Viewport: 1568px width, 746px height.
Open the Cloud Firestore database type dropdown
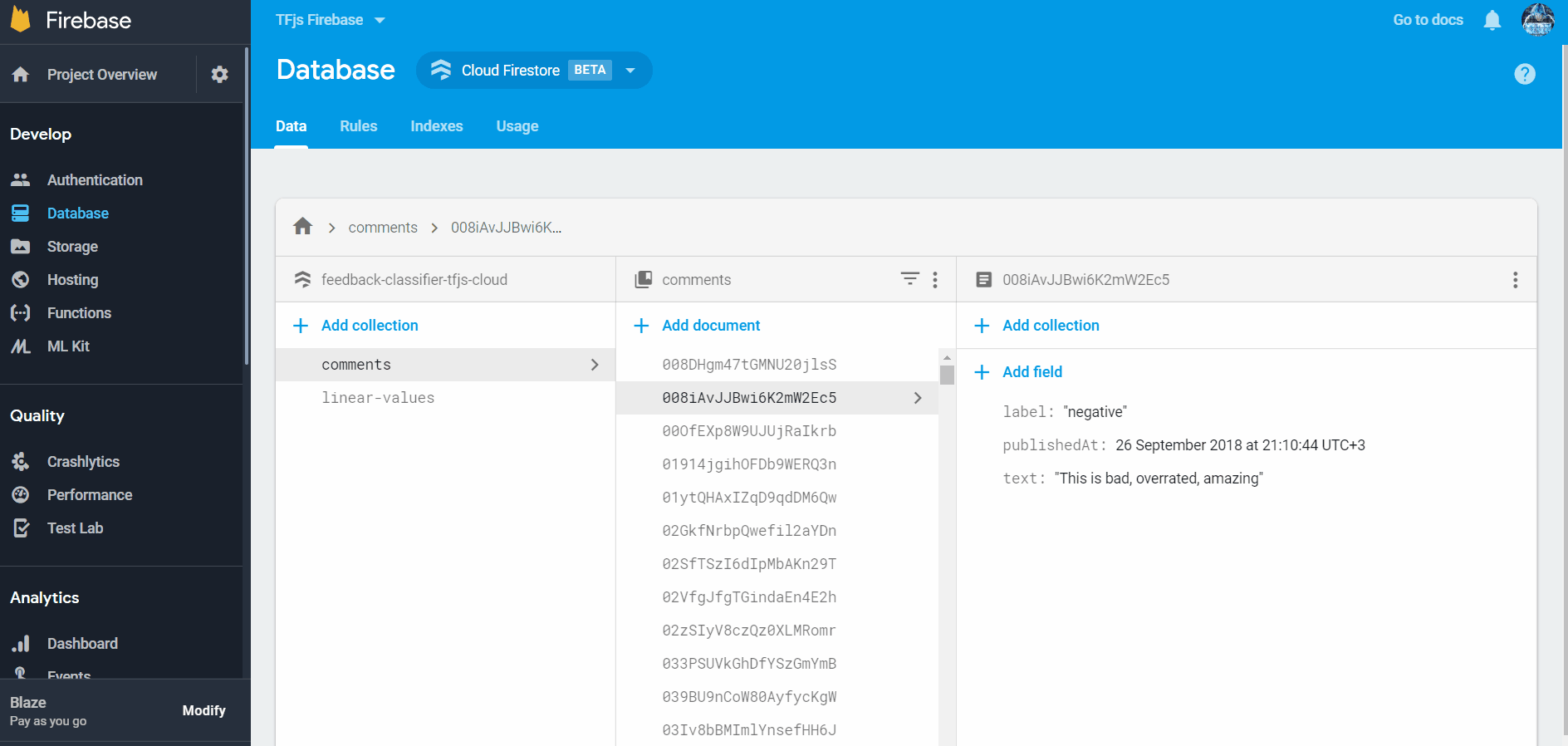point(534,71)
